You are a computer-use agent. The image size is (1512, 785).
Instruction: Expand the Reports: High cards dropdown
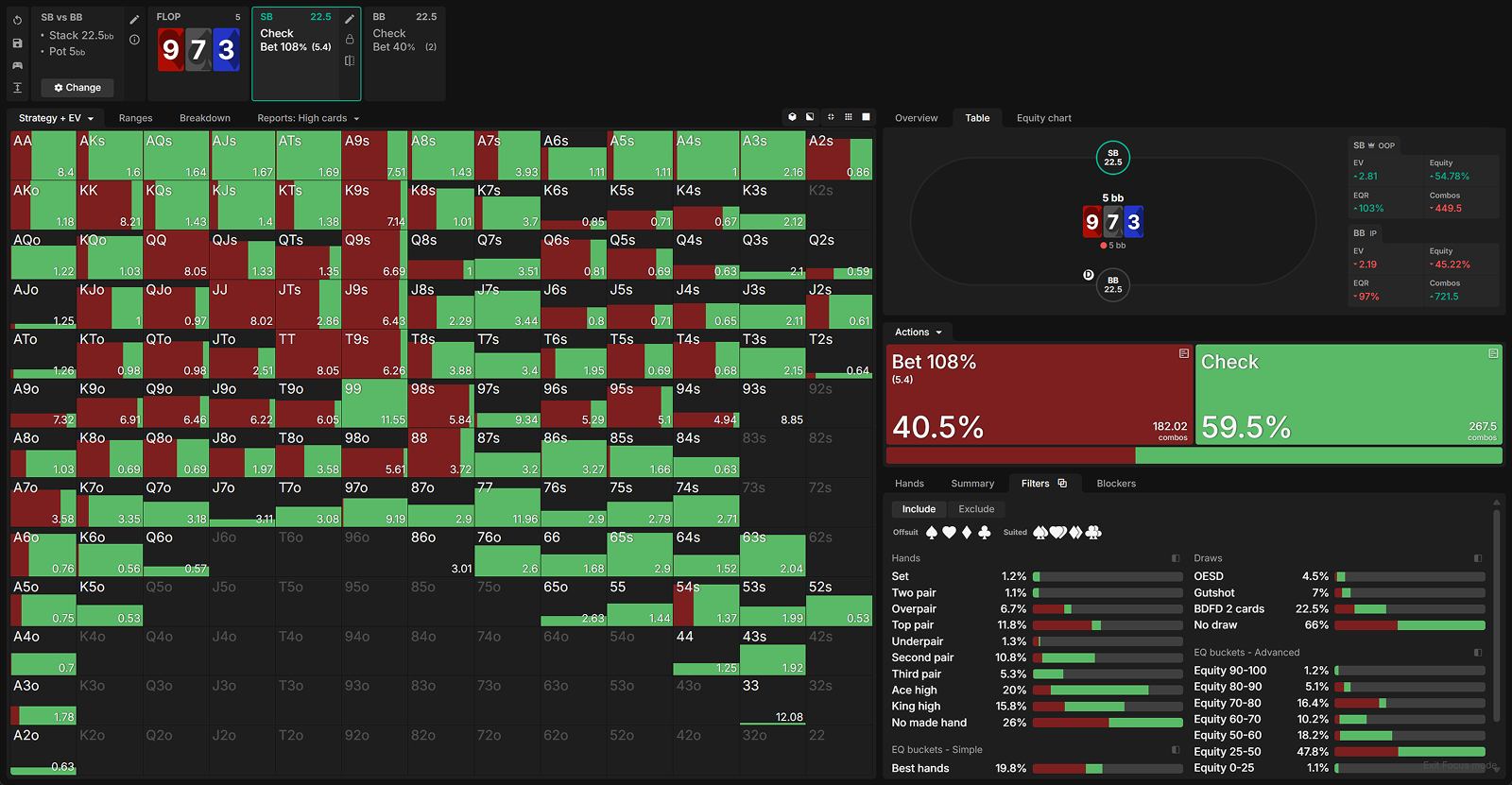308,118
